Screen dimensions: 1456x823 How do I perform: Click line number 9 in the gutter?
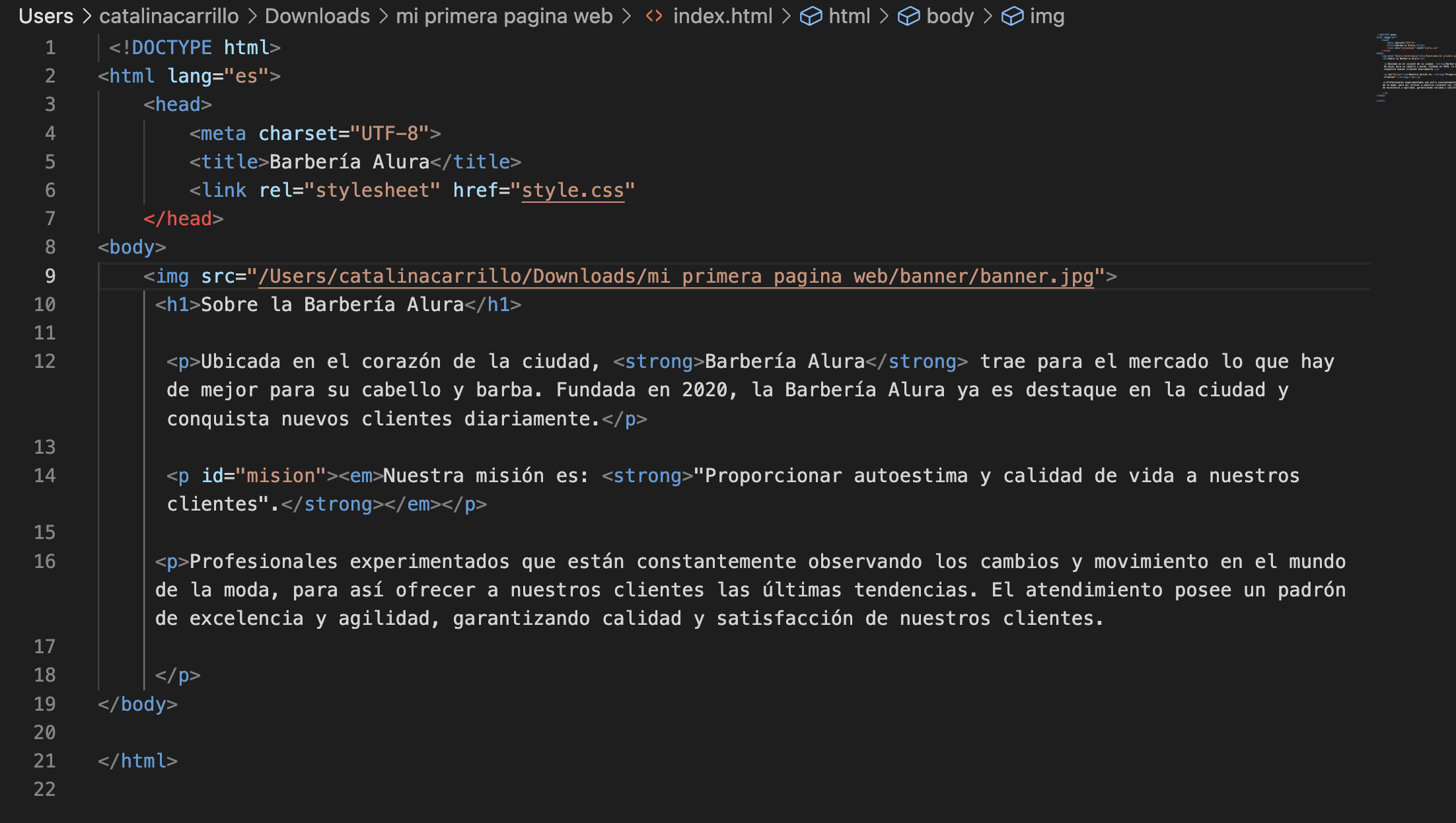50,276
